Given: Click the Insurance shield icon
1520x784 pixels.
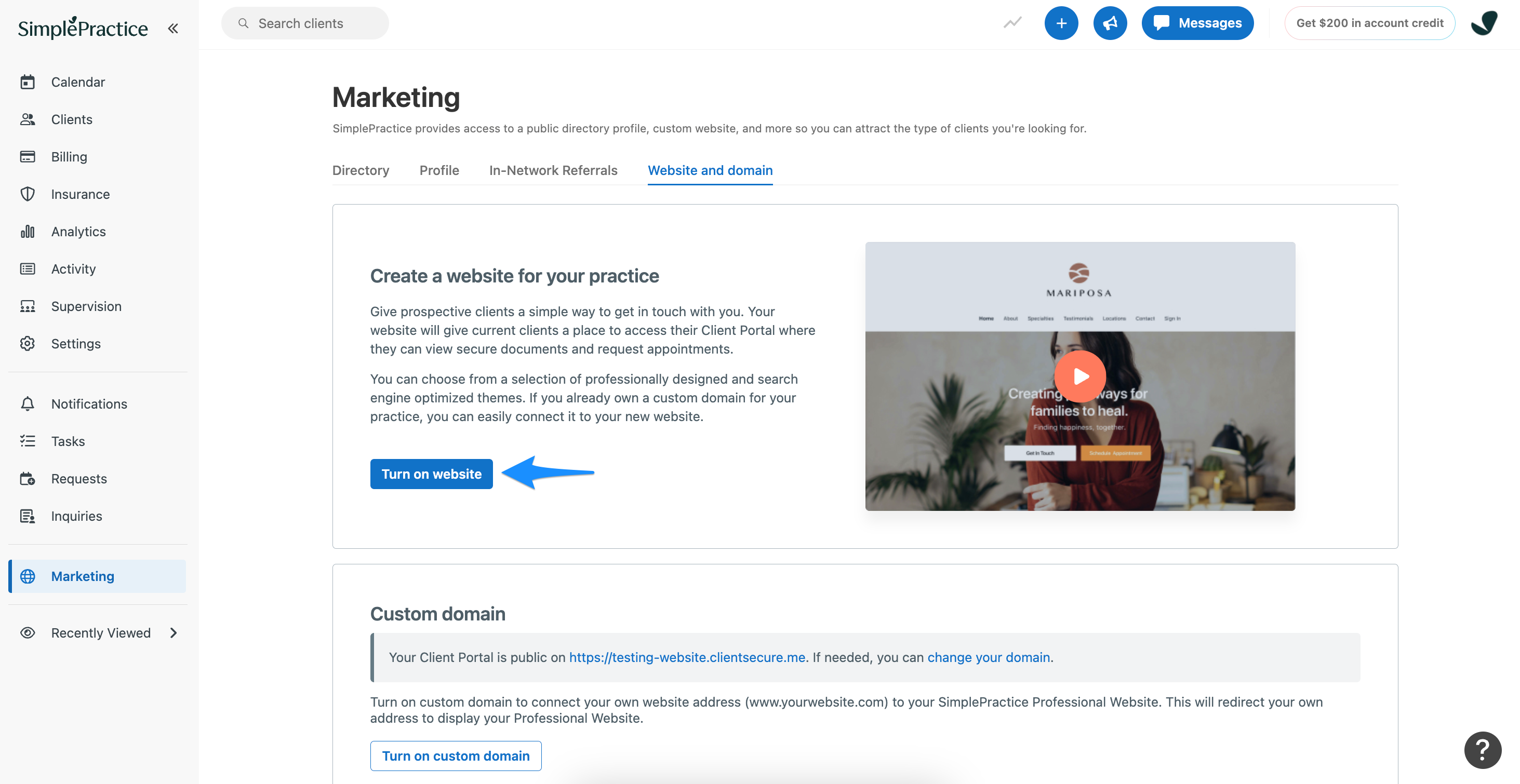Looking at the screenshot, I should (x=28, y=194).
